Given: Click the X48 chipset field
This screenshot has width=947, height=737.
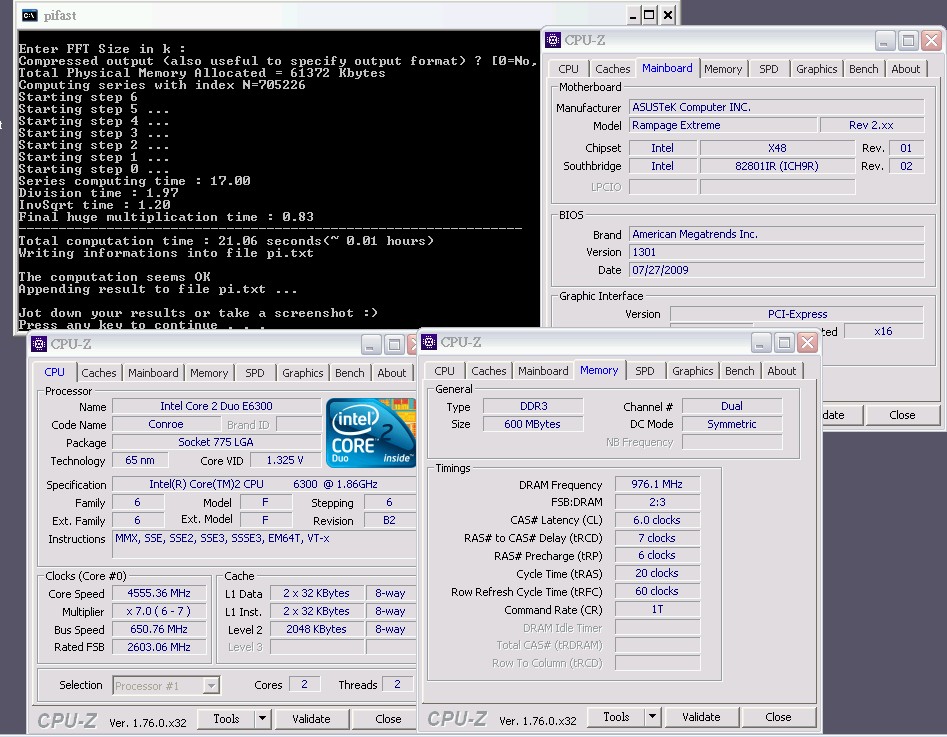Looking at the screenshot, I should click(x=777, y=148).
